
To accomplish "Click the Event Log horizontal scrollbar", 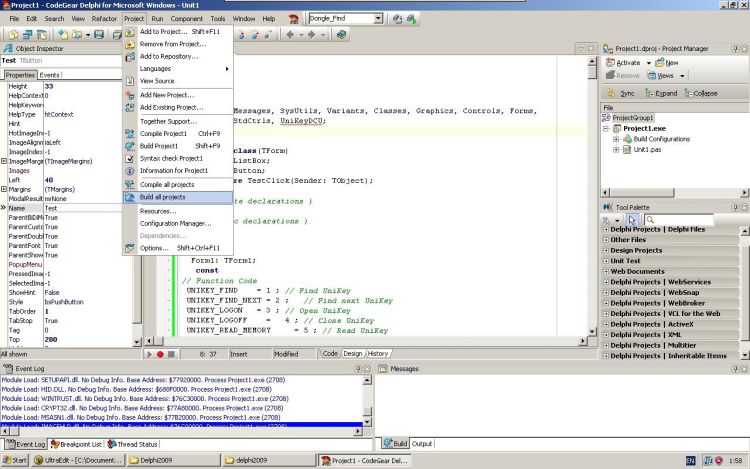I will click(x=182, y=431).
